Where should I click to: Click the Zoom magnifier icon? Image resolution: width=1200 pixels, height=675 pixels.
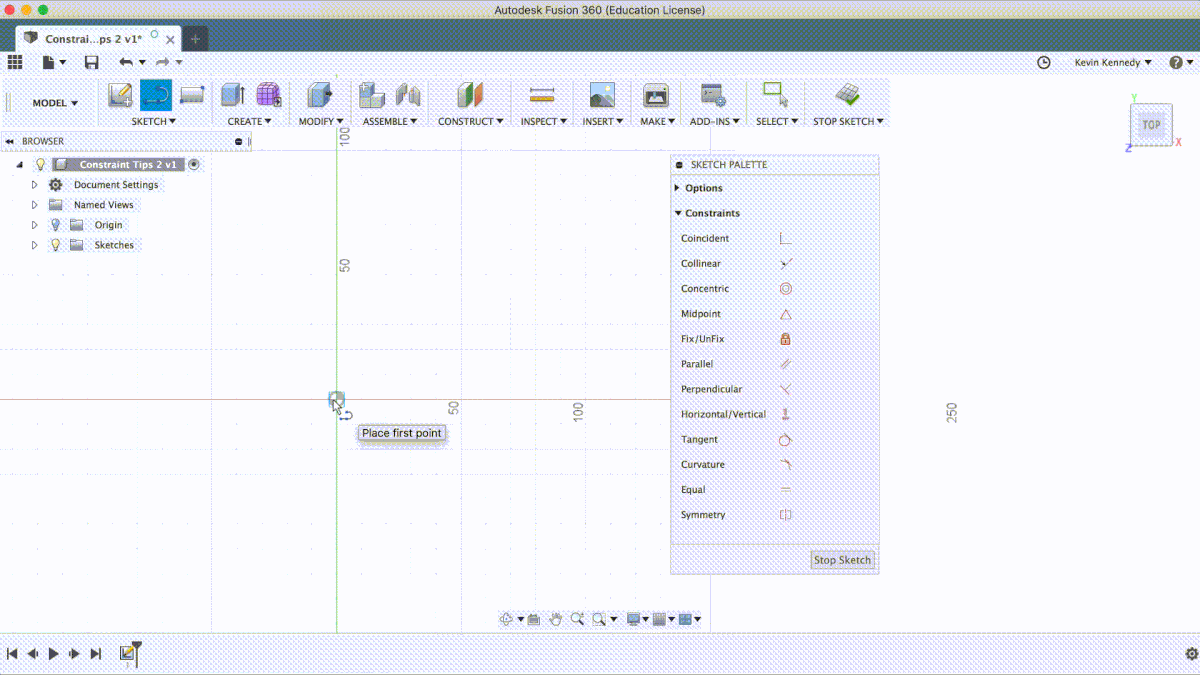pyautogui.click(x=577, y=619)
